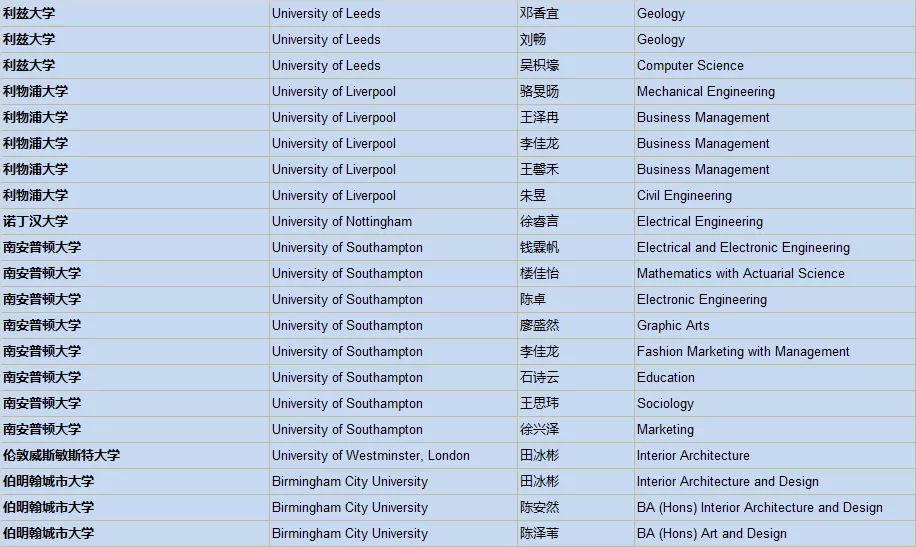Click '南安普顿大学' in the Graphic Arts row
916x547 pixels.
42,326
